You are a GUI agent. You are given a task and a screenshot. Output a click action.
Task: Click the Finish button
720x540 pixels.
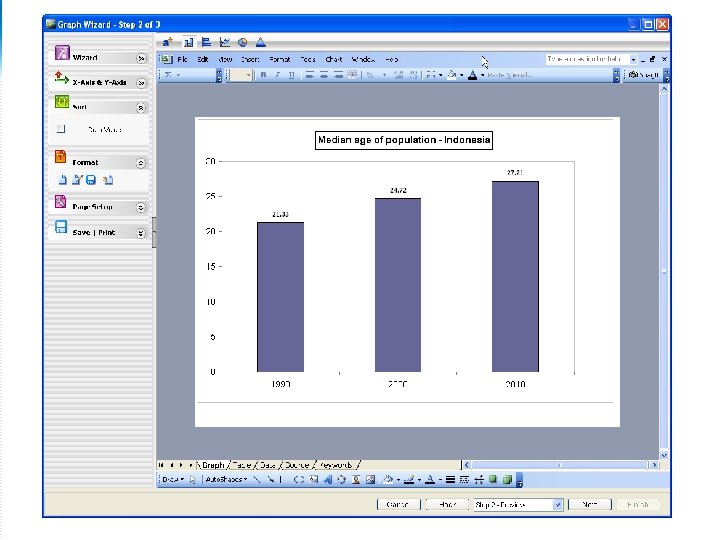[x=638, y=505]
